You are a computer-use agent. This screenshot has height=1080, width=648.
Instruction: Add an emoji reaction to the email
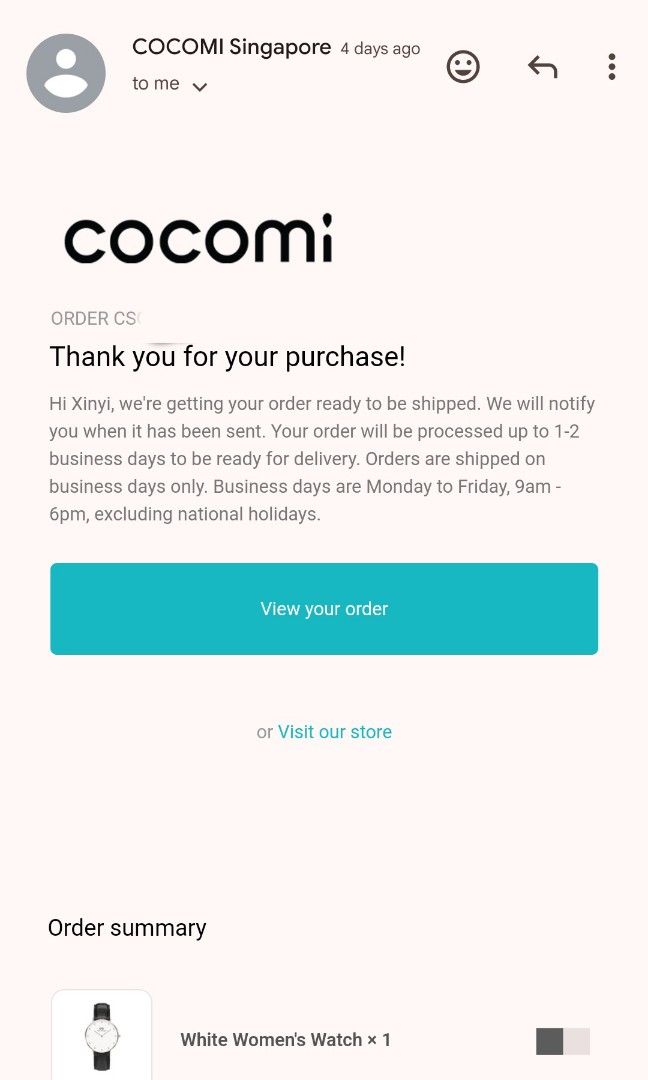point(463,67)
